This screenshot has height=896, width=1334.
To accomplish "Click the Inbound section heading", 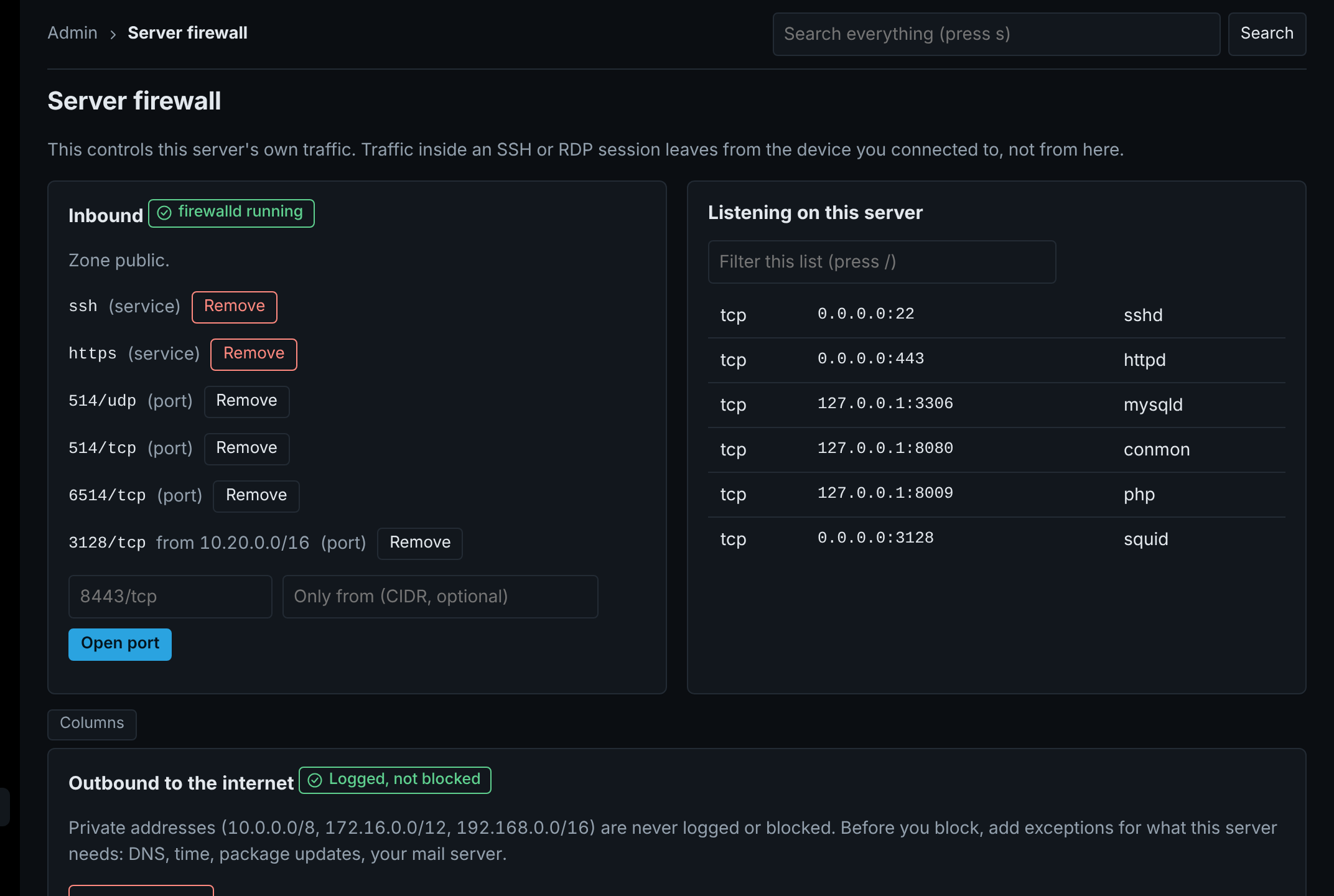I will pyautogui.click(x=106, y=216).
